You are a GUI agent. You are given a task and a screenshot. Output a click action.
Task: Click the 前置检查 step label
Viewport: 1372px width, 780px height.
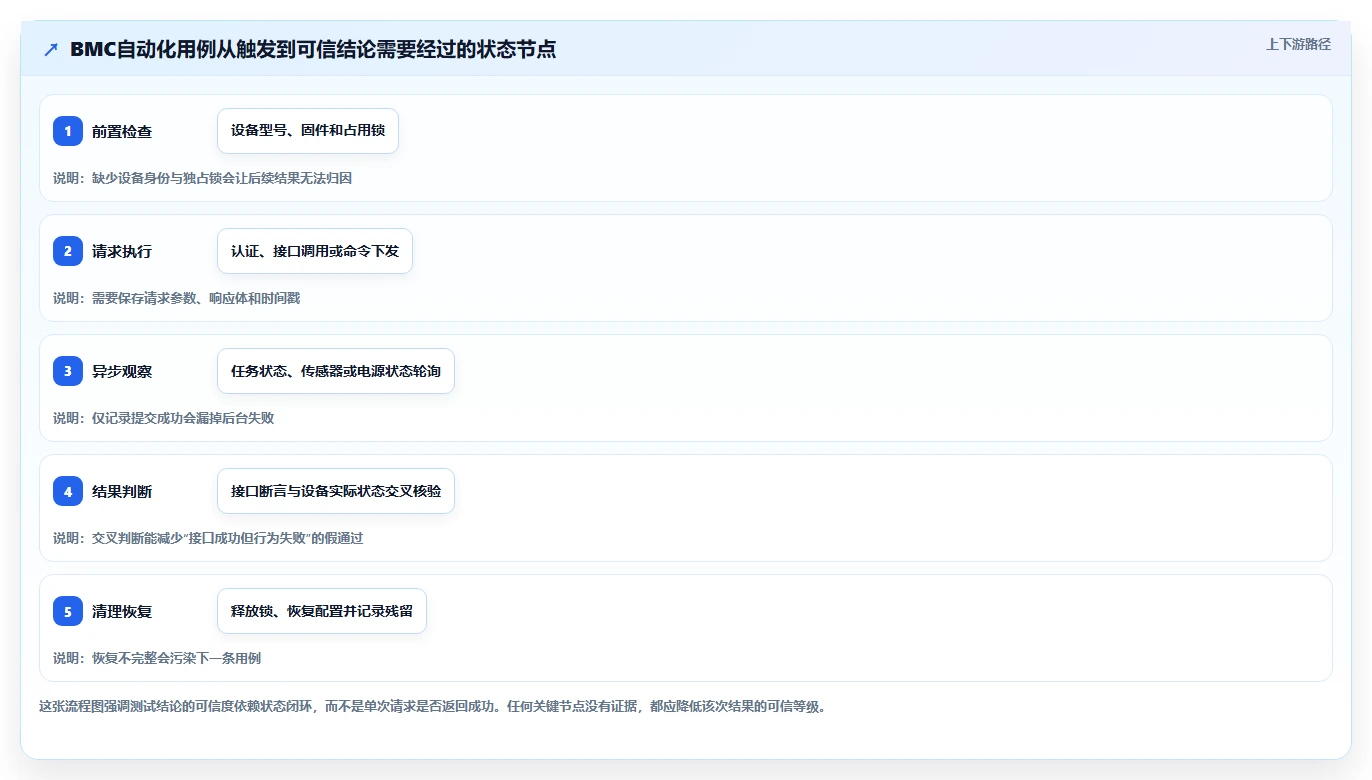(122, 131)
